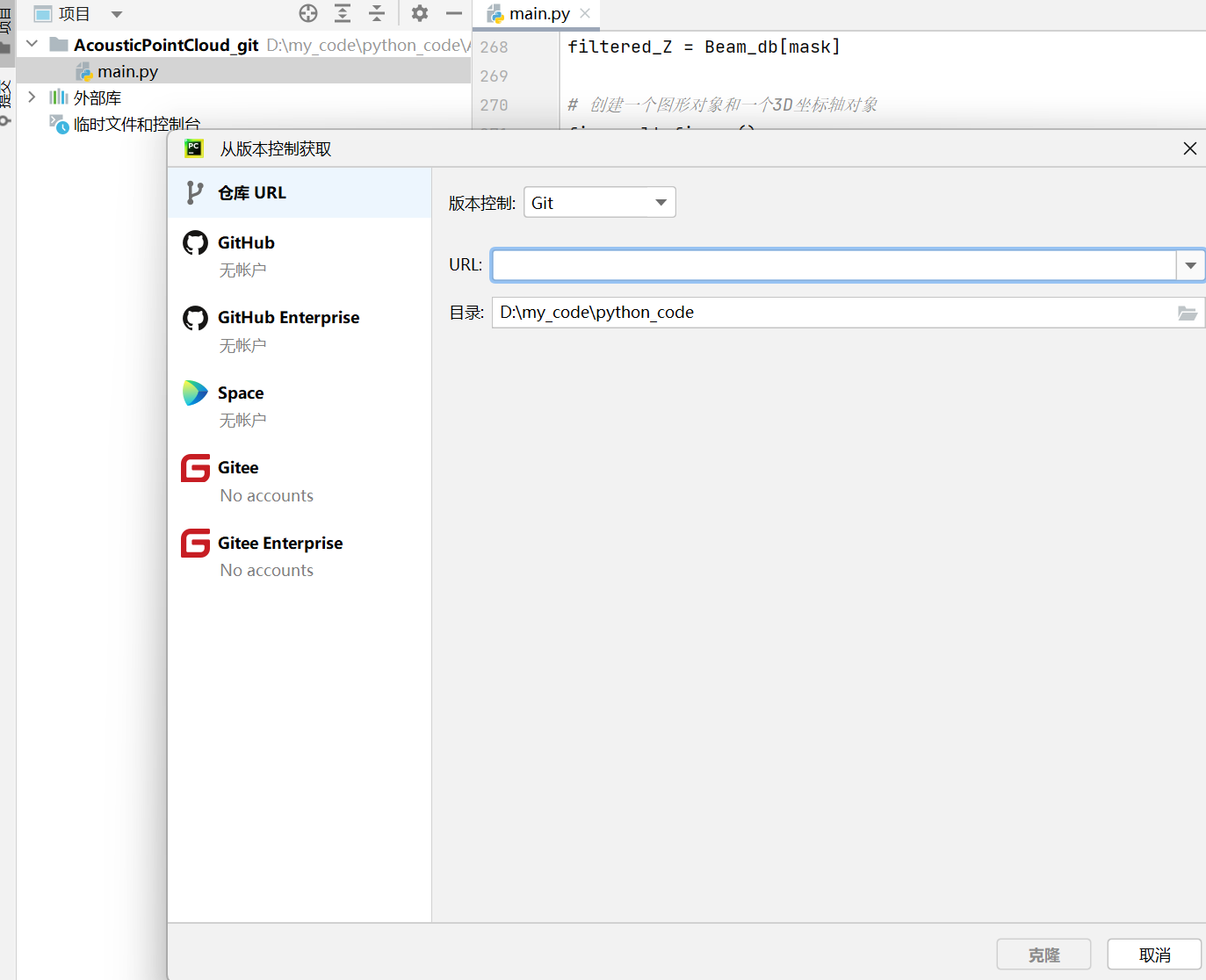Select main.py in project tree
This screenshot has width=1206, height=980.
(243, 71)
